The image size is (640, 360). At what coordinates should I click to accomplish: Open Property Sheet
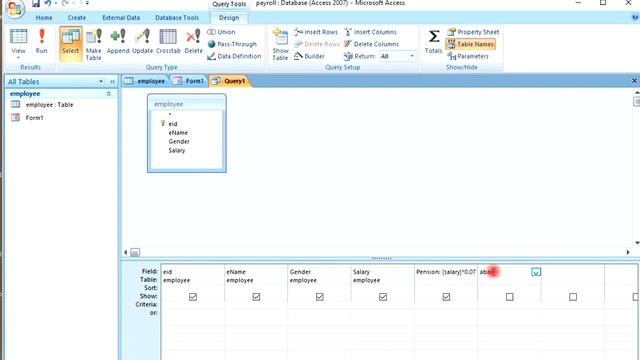473,32
